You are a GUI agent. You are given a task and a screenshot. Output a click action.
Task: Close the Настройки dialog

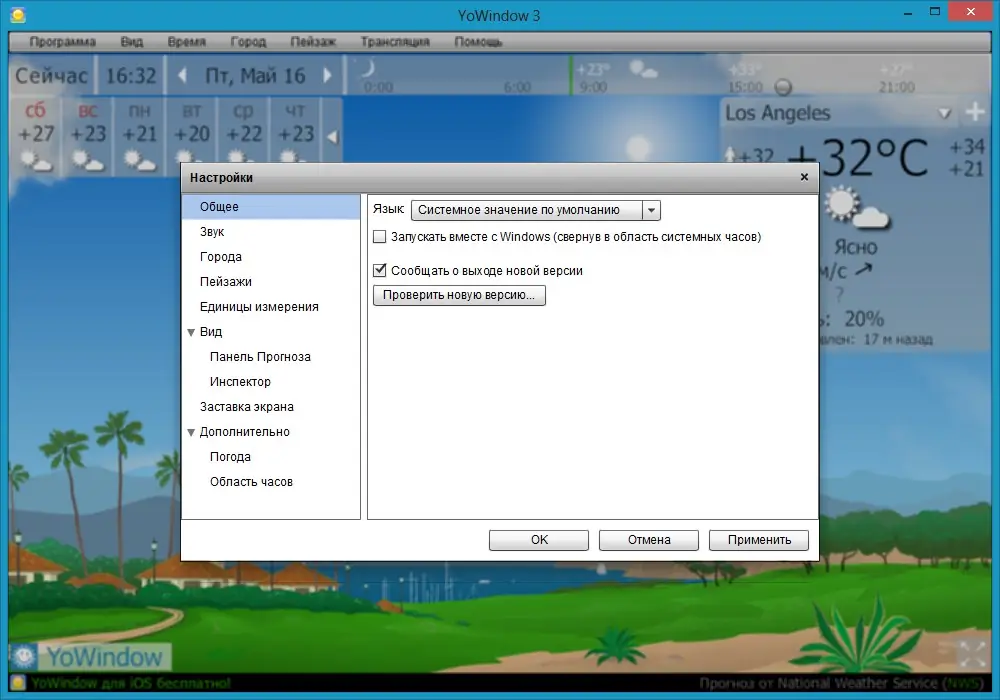coord(804,177)
